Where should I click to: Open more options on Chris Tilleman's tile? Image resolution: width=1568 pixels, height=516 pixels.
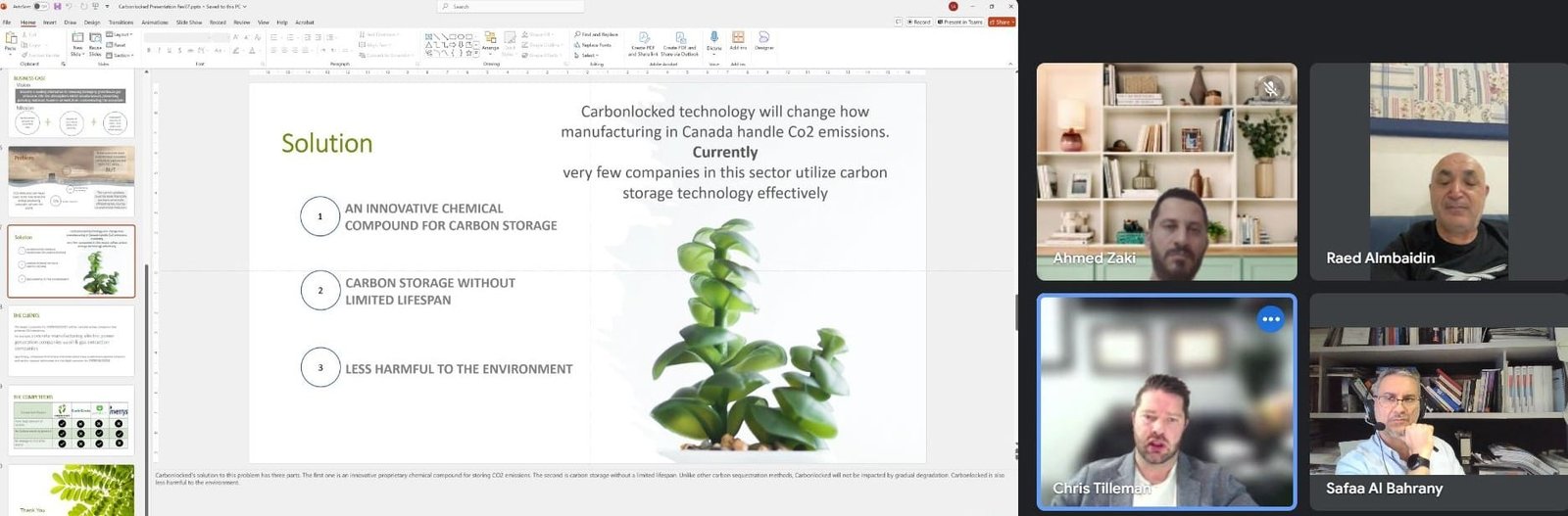pyautogui.click(x=1270, y=319)
